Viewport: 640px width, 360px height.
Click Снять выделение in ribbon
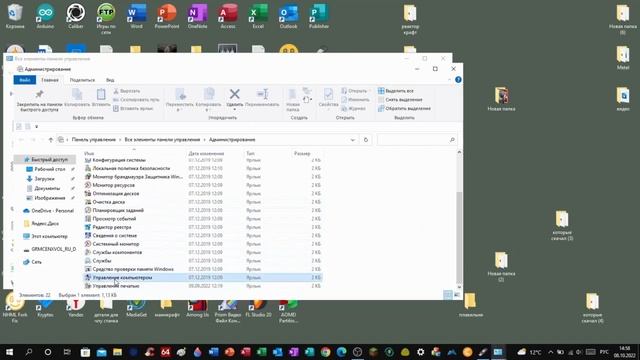[x=400, y=100]
